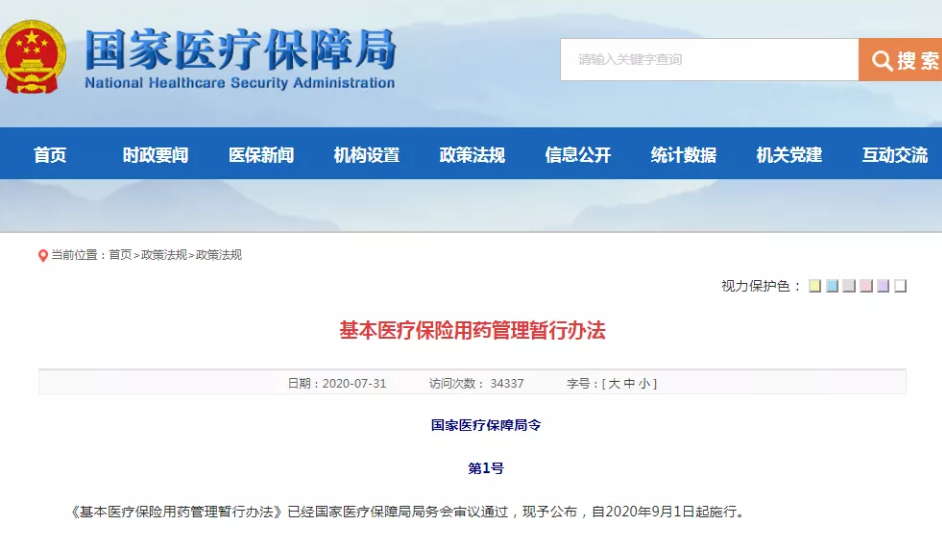Click the red location pin icon
The width and height of the screenshot is (942, 543).
[x=43, y=256]
